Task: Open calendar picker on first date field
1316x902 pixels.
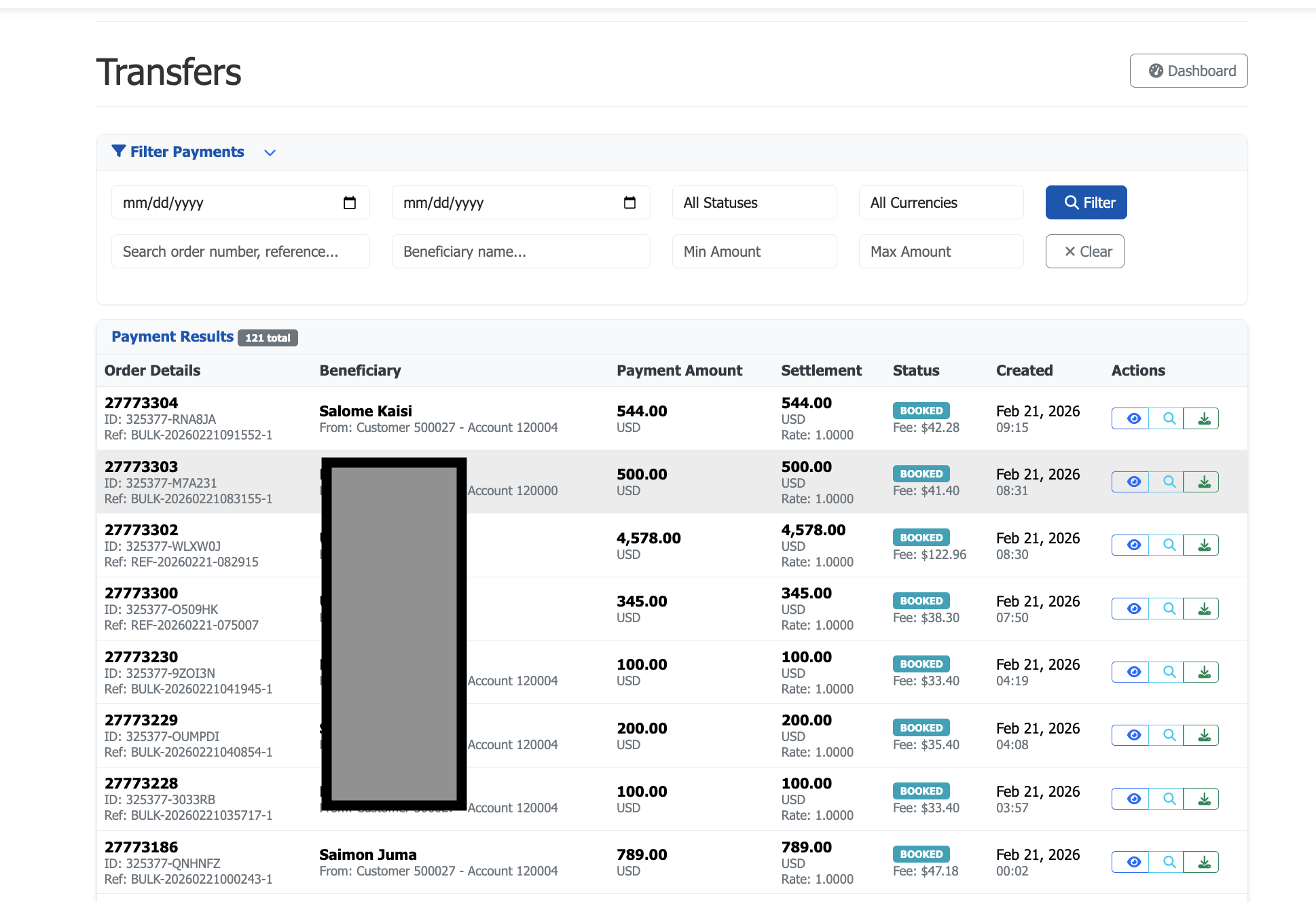Action: click(x=350, y=202)
